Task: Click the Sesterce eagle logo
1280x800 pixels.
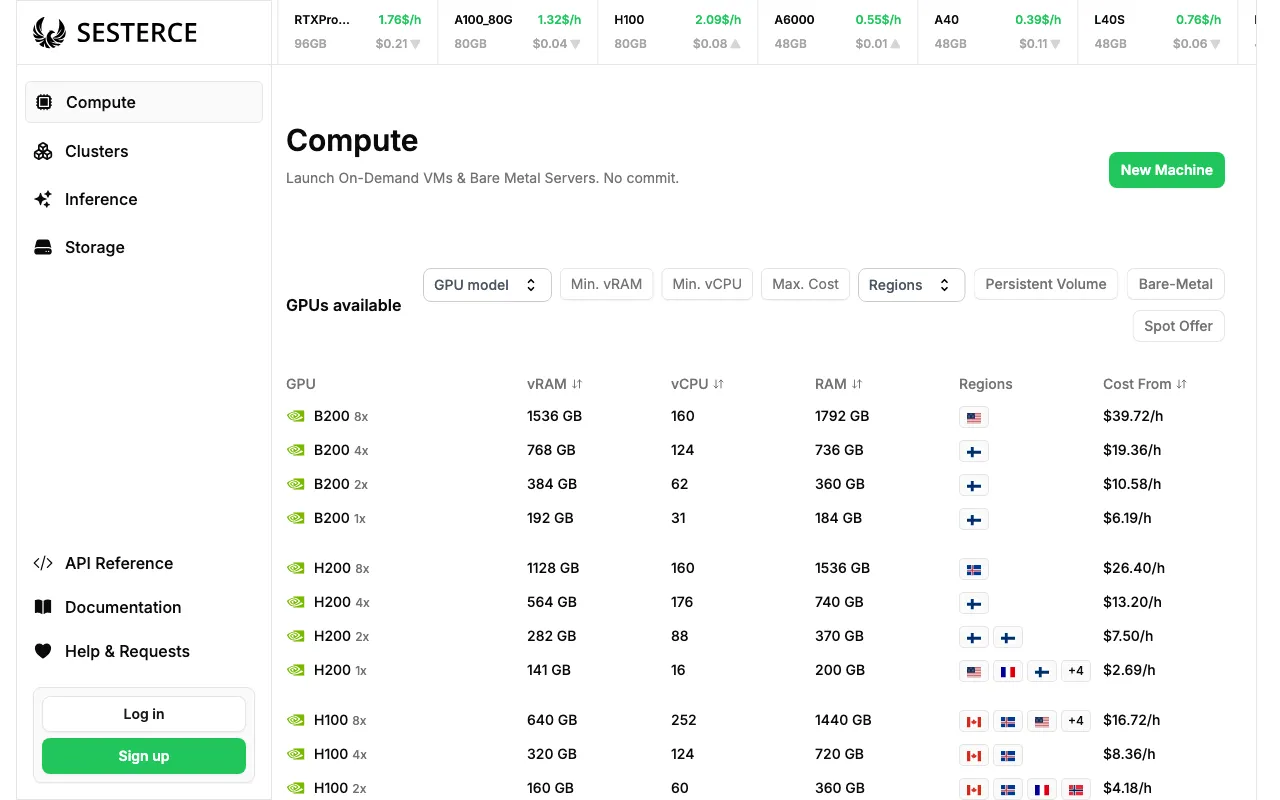Action: pyautogui.click(x=49, y=32)
